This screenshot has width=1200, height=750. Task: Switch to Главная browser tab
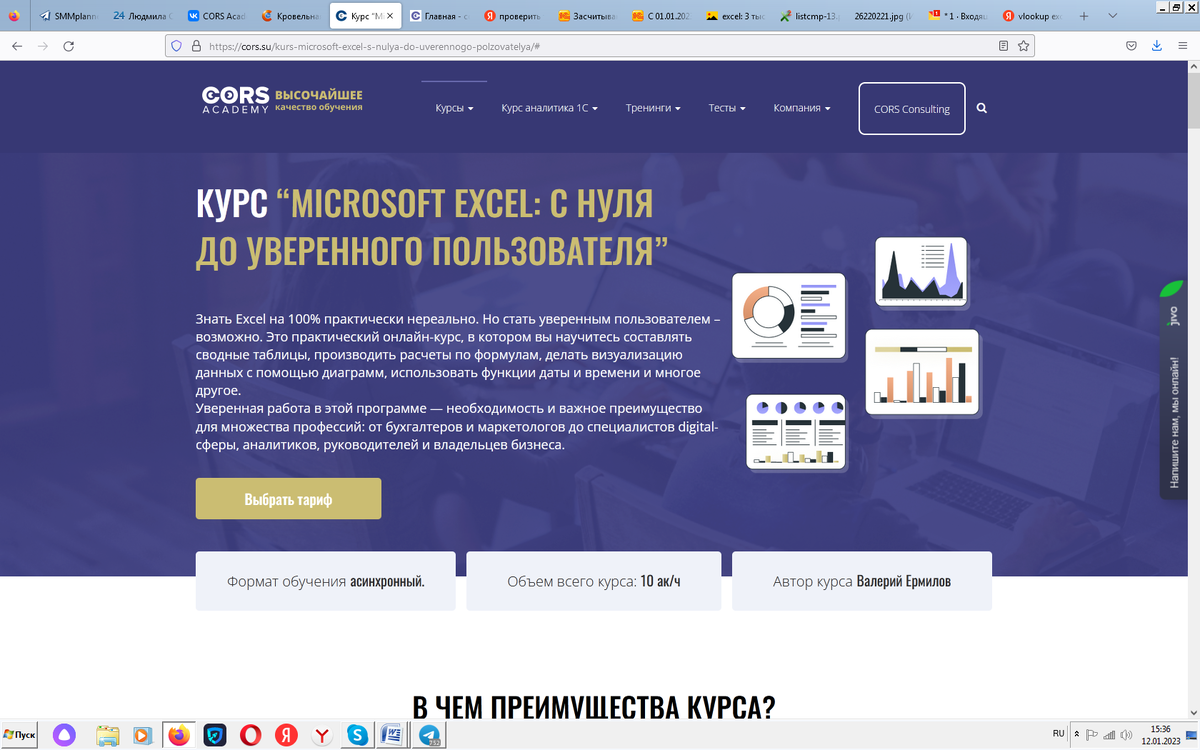click(x=439, y=17)
